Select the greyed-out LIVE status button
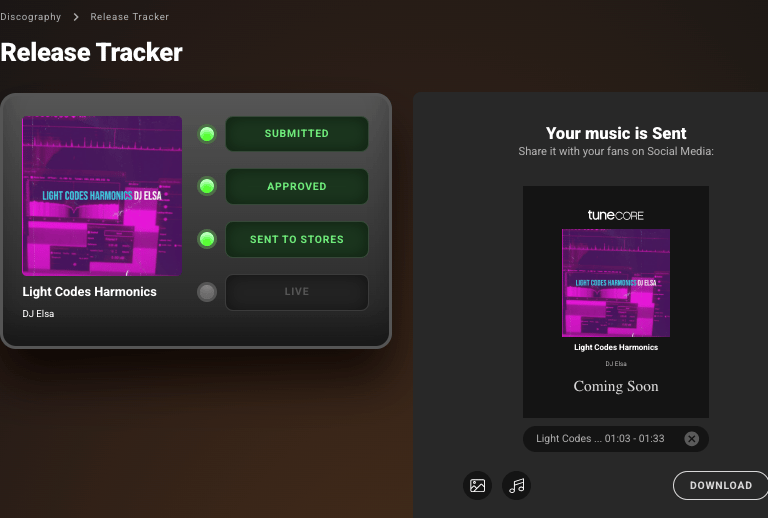This screenshot has height=518, width=768. click(297, 292)
